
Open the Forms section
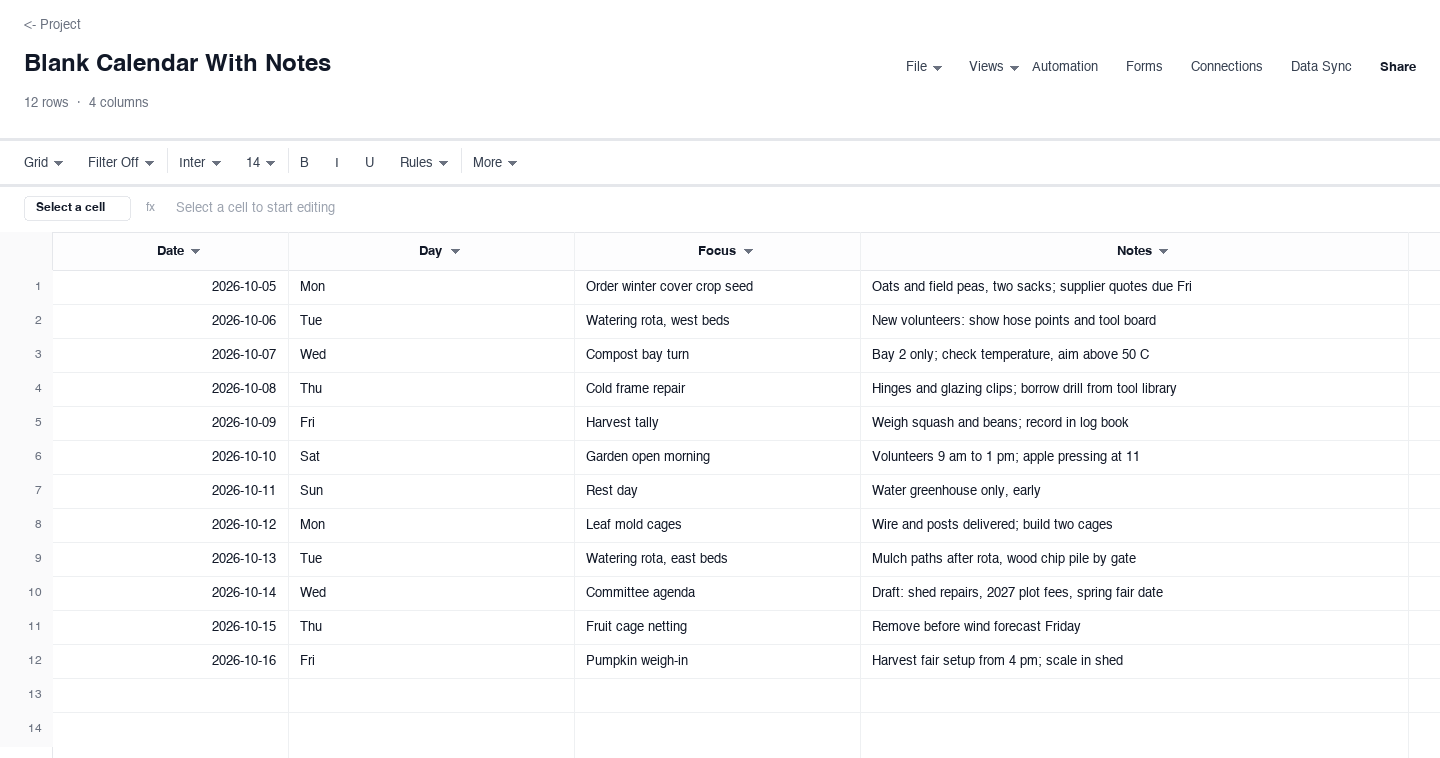[x=1144, y=67]
